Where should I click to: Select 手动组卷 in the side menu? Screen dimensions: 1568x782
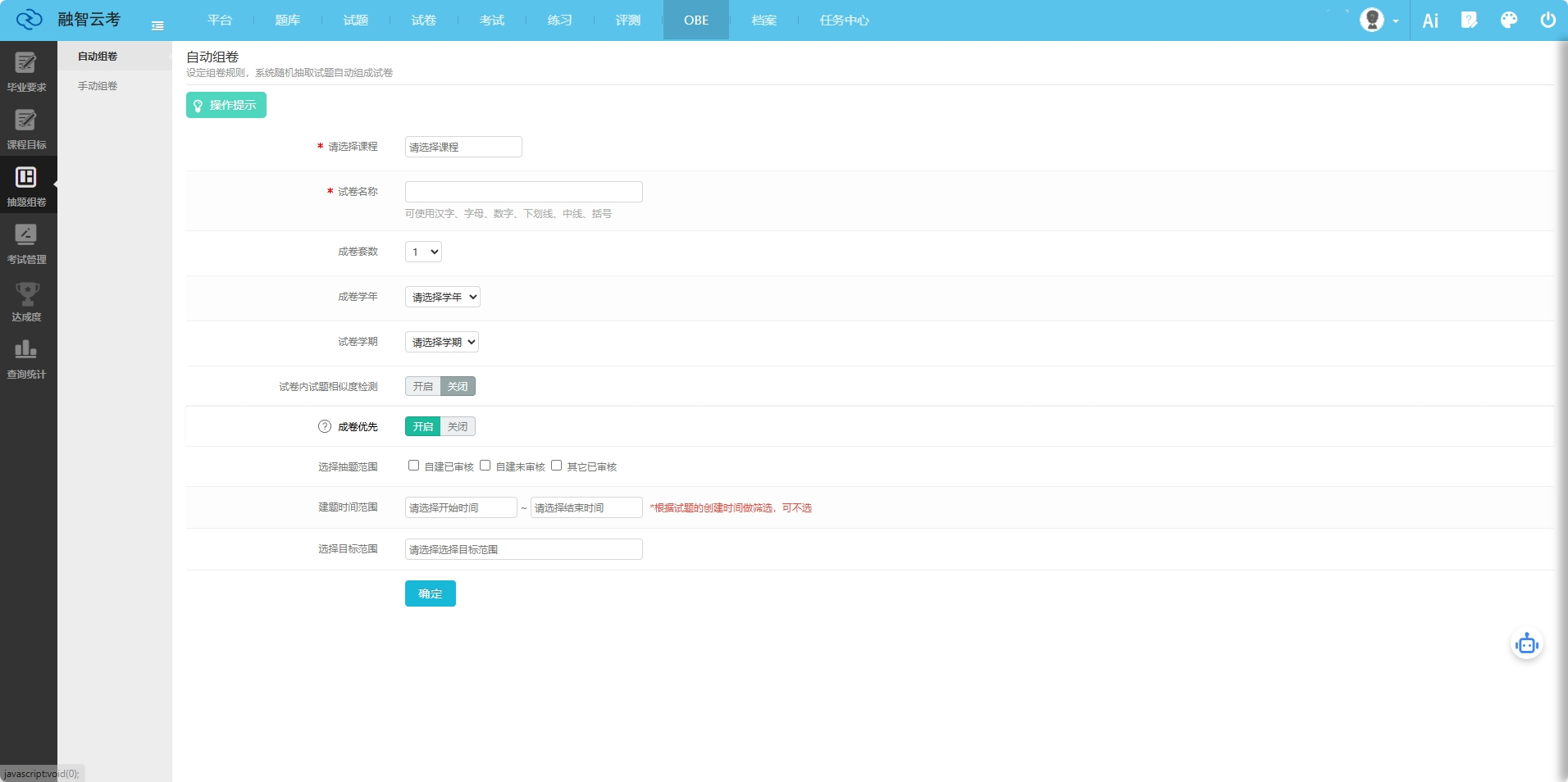click(x=98, y=86)
